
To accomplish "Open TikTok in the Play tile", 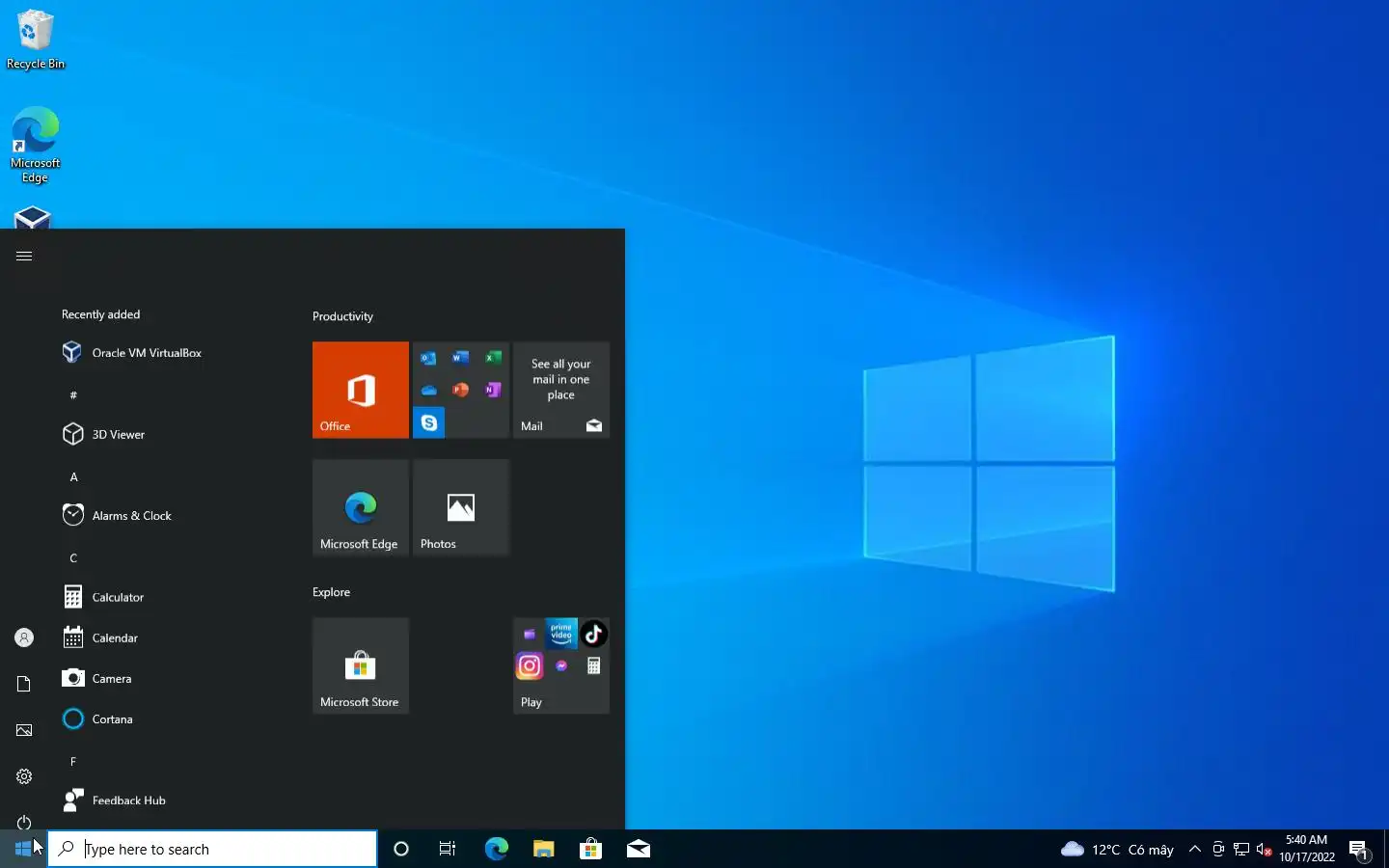I will (594, 634).
